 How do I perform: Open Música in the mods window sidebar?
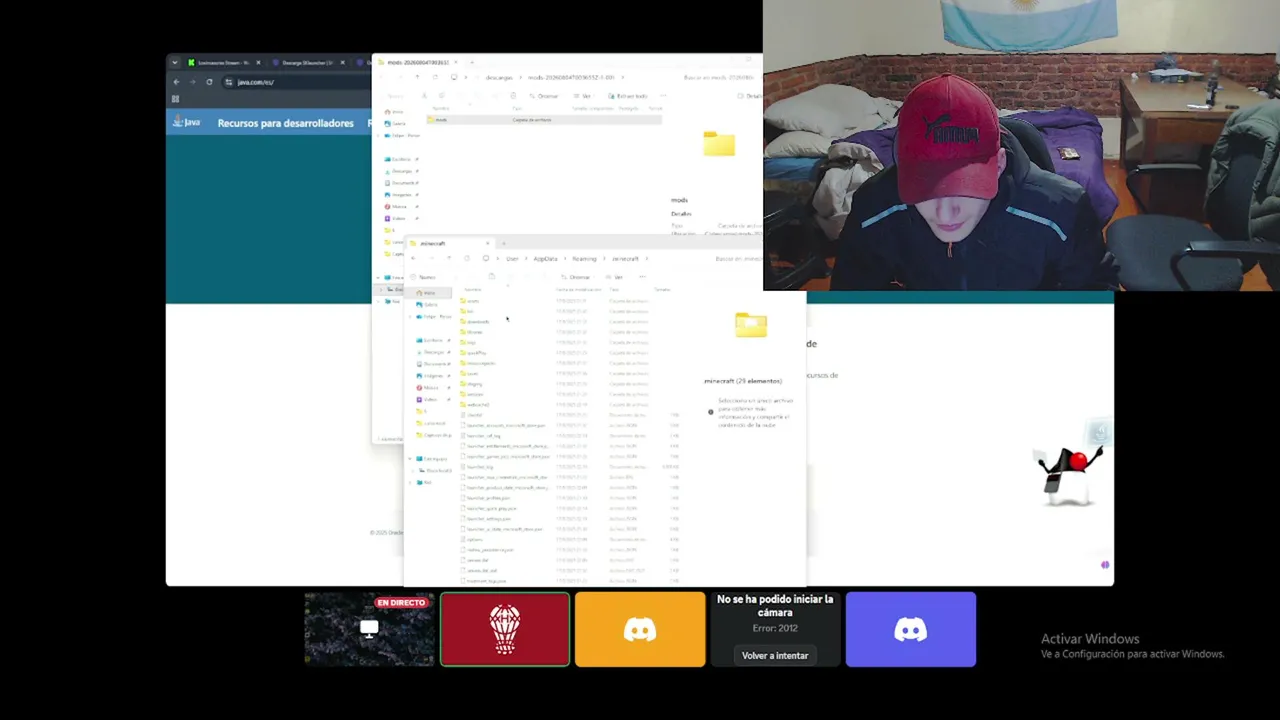click(398, 207)
